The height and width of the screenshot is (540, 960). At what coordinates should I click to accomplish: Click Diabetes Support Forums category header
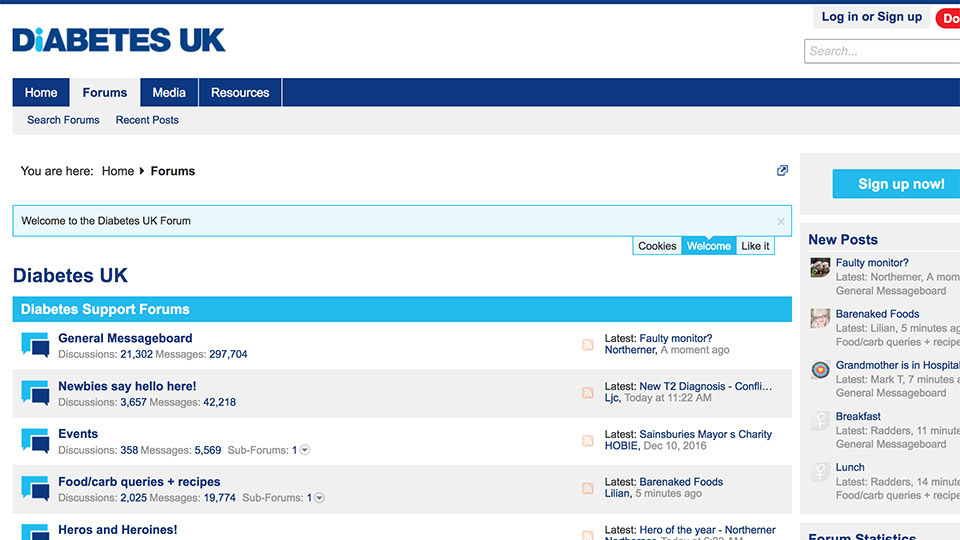pos(402,309)
